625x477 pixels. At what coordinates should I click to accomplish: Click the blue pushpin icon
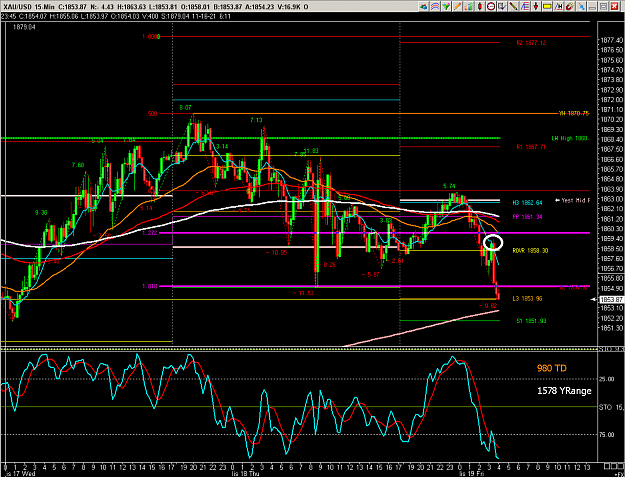click(581, 6)
